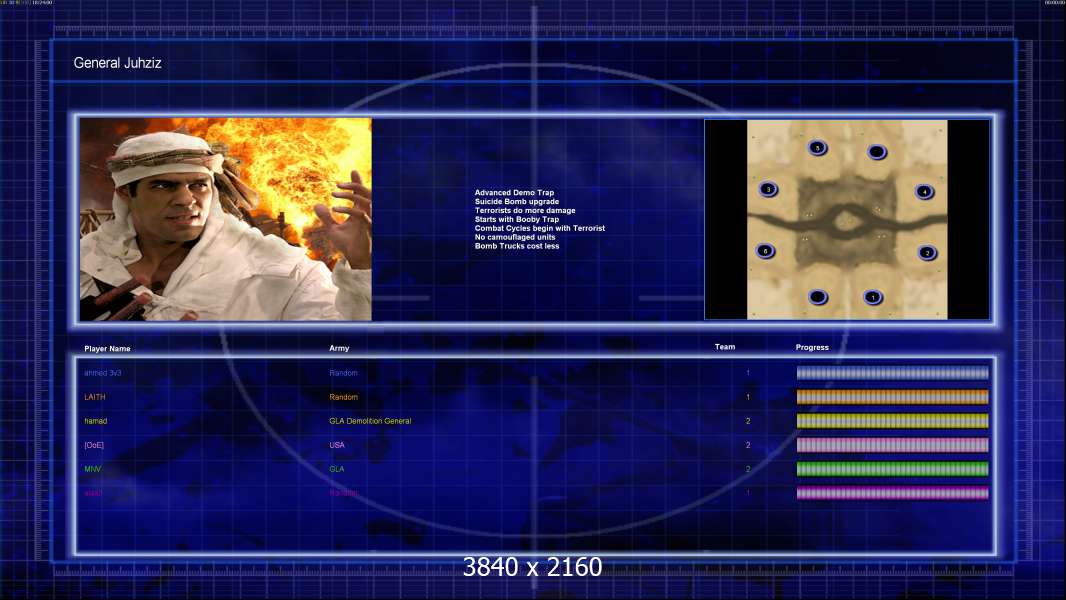Click Terrorists do more damage text
The image size is (1066, 600).
pyautogui.click(x=525, y=211)
